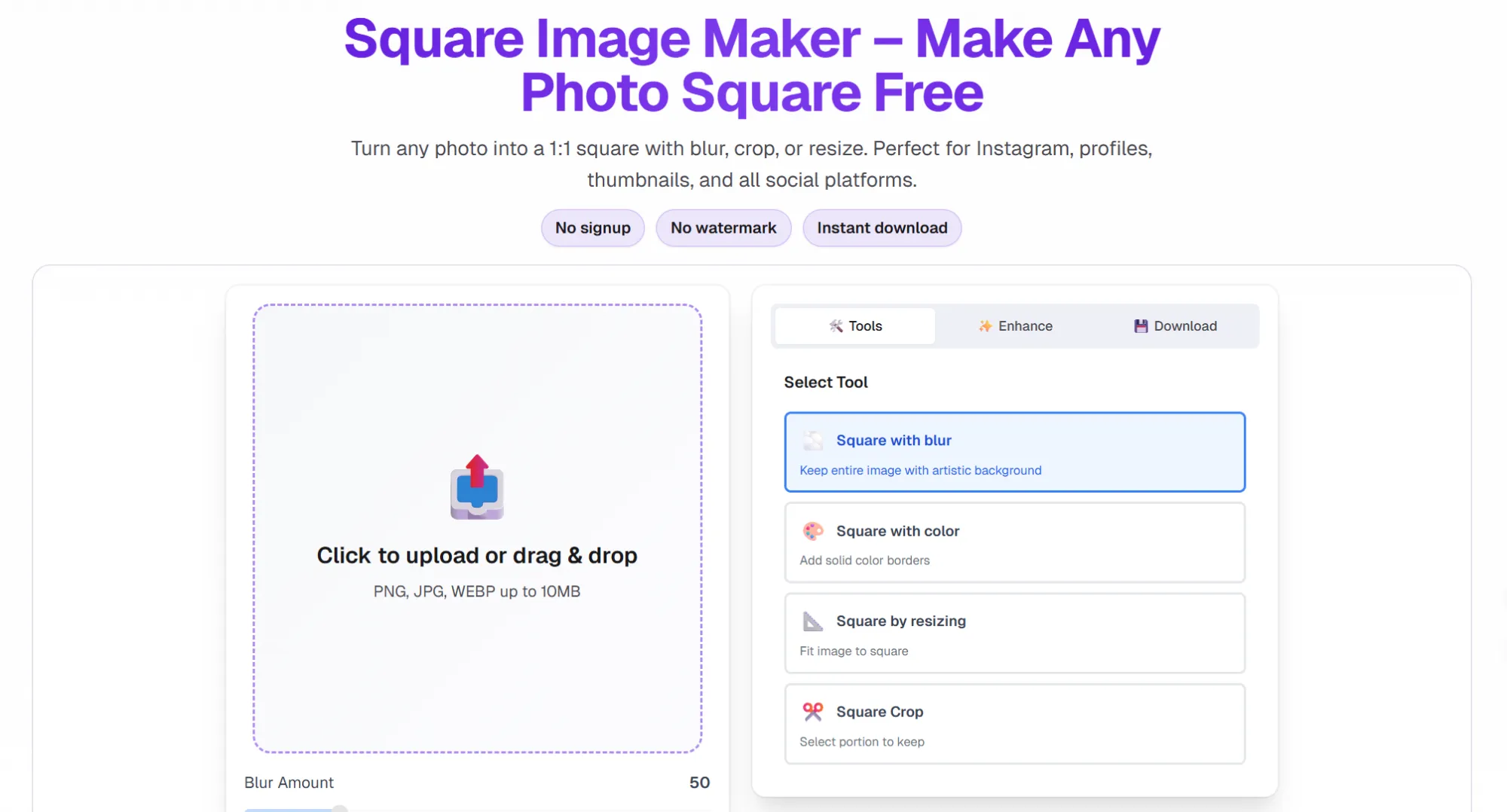Image resolution: width=1507 pixels, height=812 pixels.
Task: Choose the Square with color option
Action: (1015, 542)
